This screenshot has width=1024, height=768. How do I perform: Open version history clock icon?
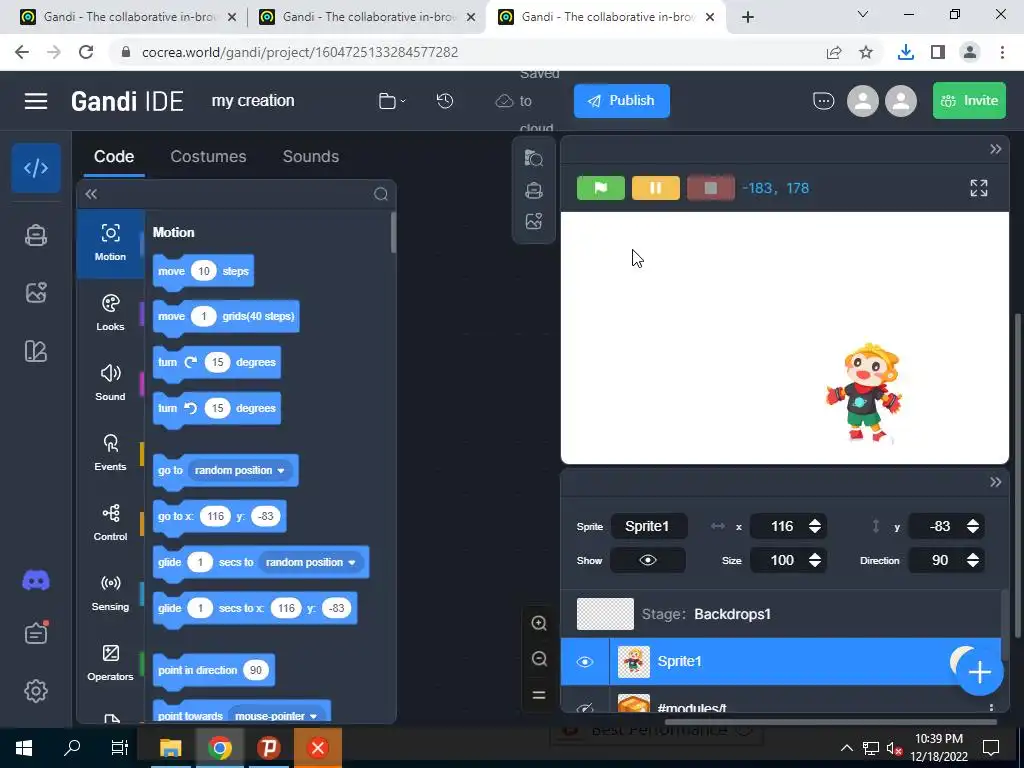(445, 101)
